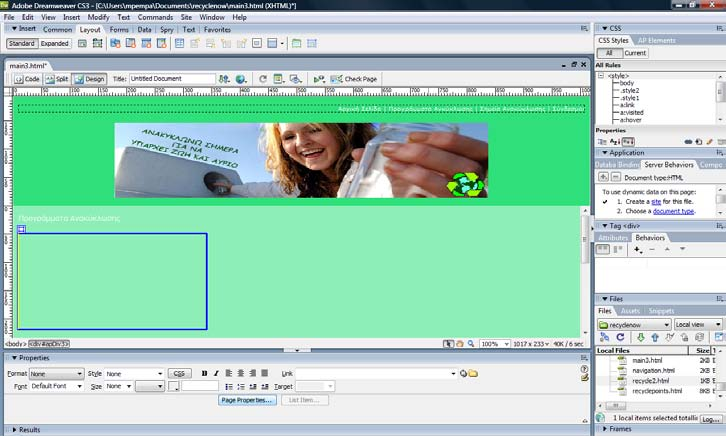Image resolution: width=726 pixels, height=436 pixels.
Task: Select the Hand tool in status bar
Action: tap(460, 344)
